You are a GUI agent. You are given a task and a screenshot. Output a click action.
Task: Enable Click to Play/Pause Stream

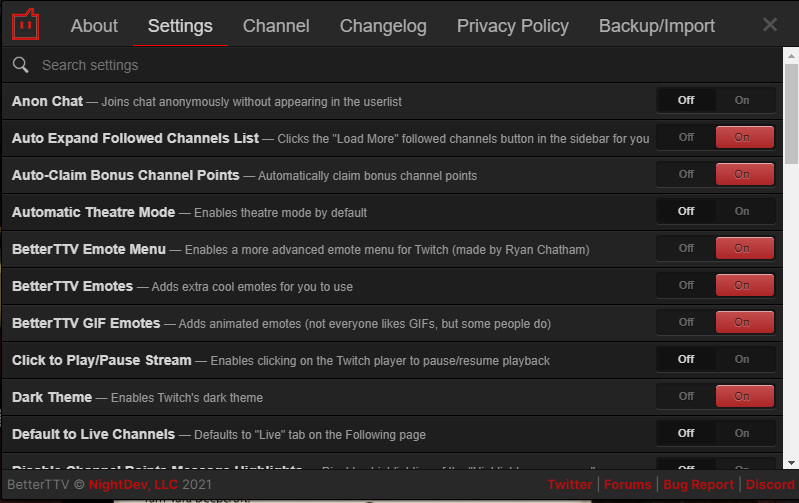pyautogui.click(x=744, y=359)
